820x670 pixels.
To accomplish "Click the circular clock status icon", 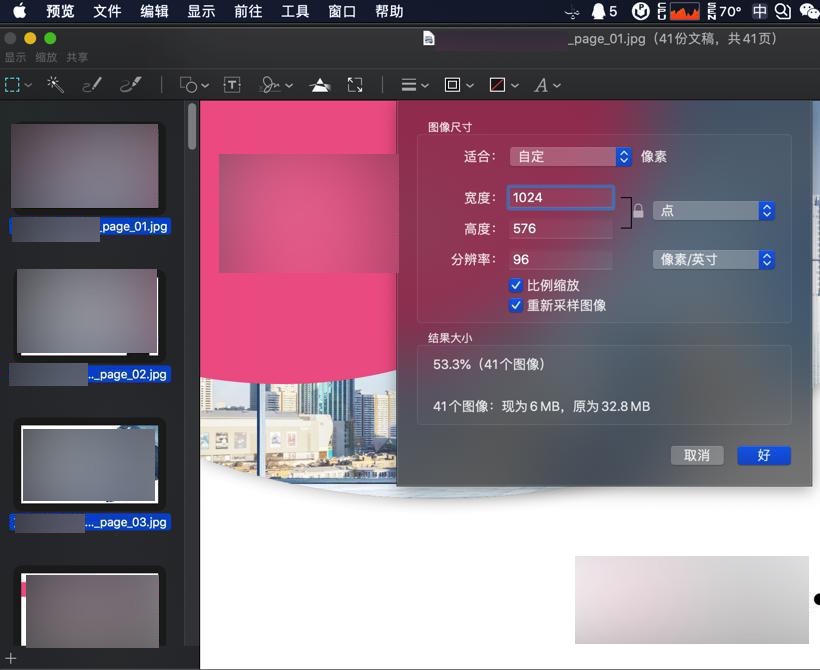I will (641, 11).
